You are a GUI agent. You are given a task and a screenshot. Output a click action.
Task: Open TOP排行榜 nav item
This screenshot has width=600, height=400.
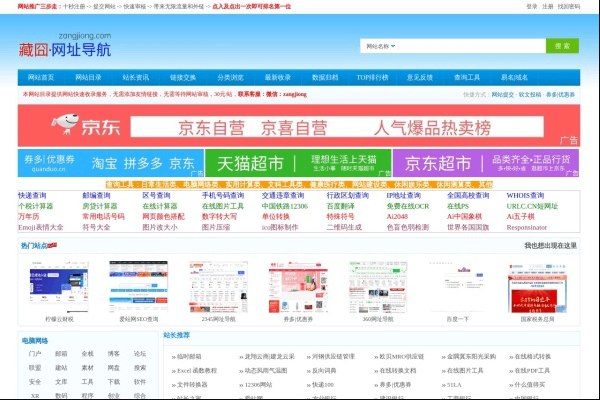(x=372, y=77)
